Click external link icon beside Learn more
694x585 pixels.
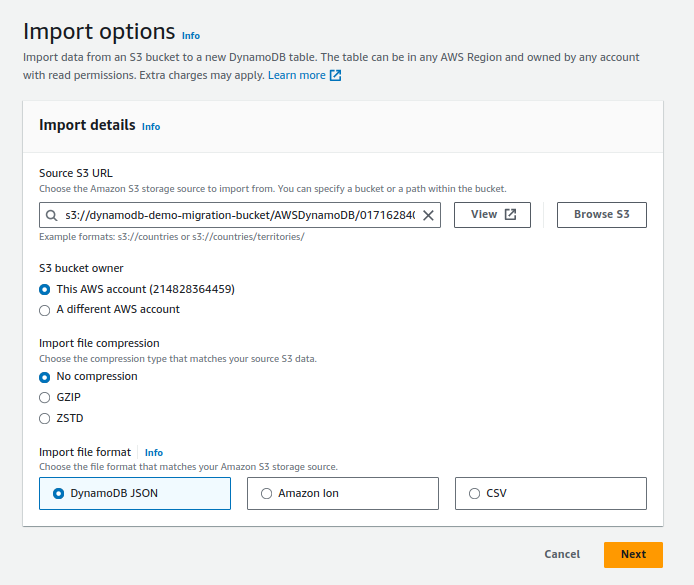[335, 76]
